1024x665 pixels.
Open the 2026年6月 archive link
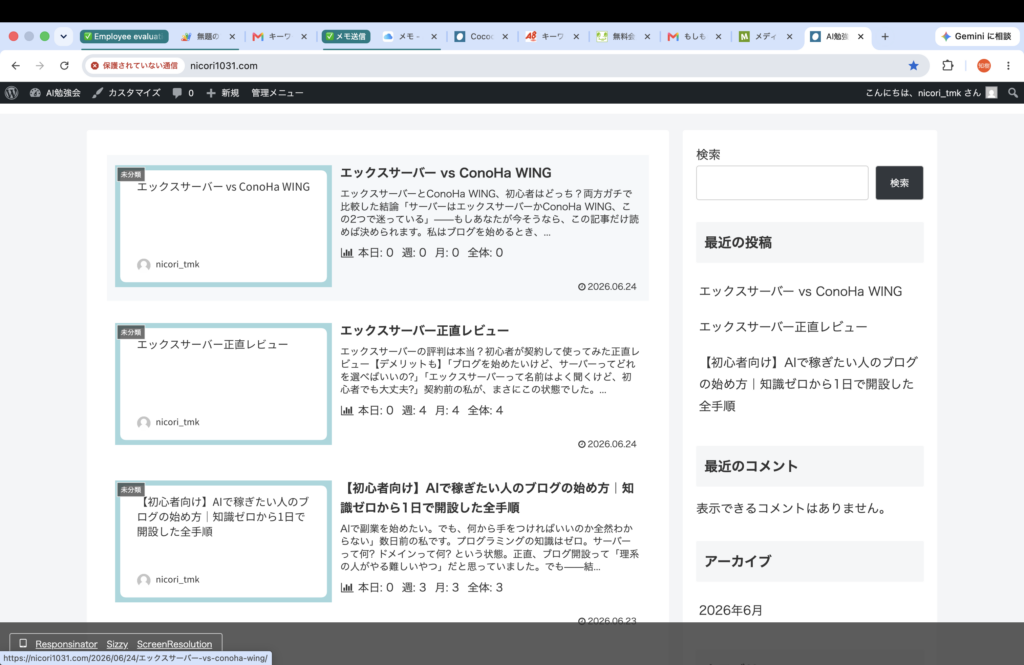[731, 610]
